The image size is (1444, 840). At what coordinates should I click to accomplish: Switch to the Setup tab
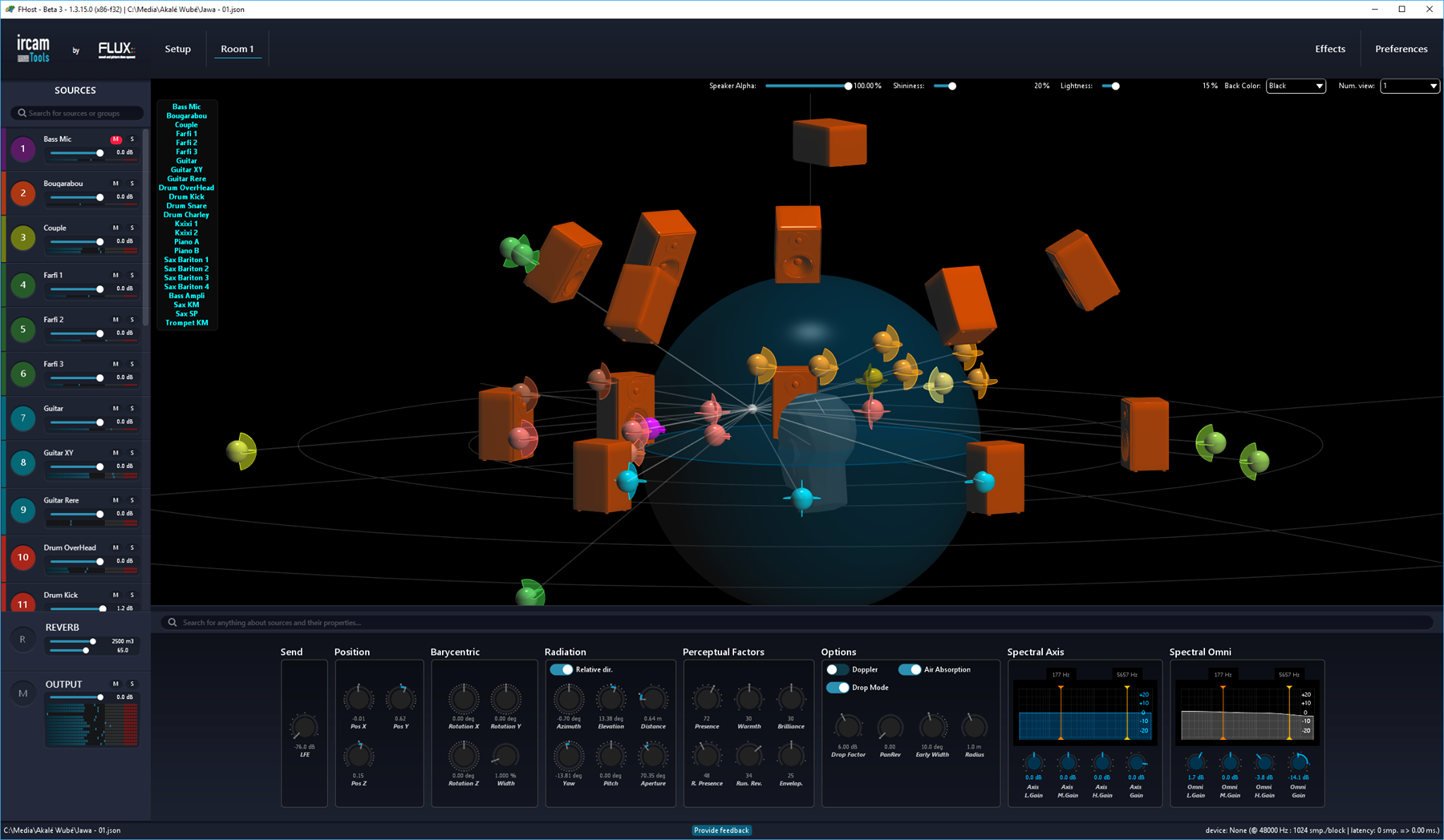point(178,49)
